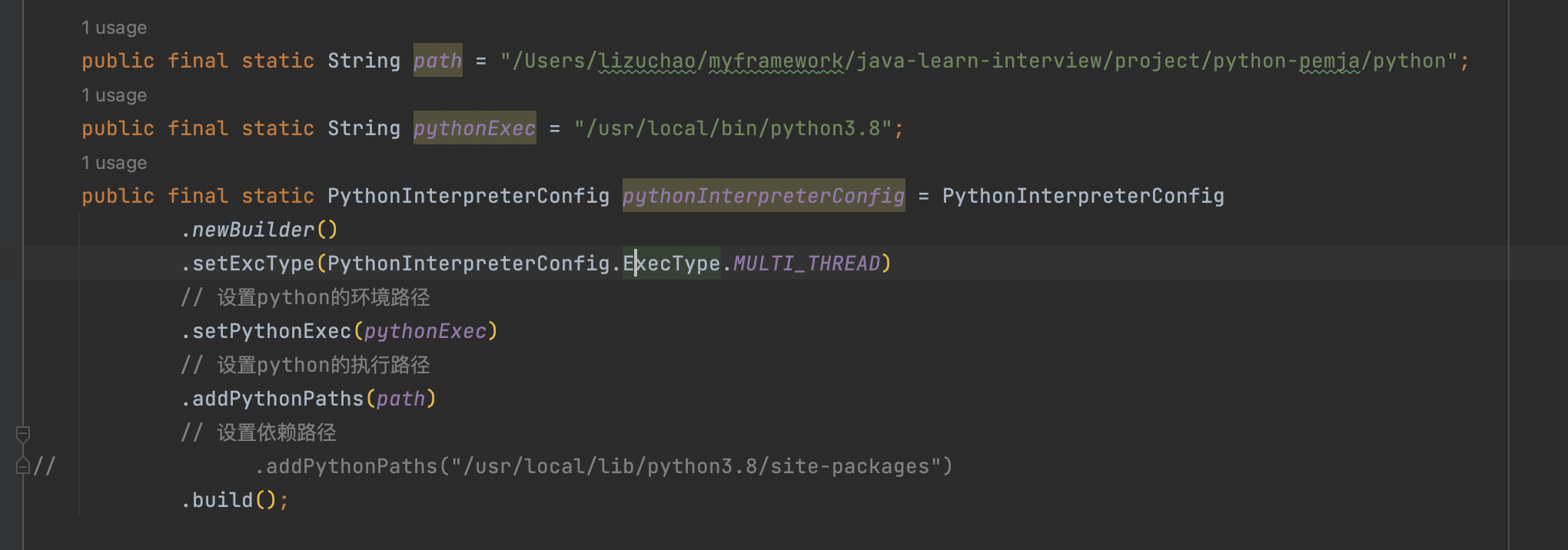Click the 设置python的执行路径 comment line

[323, 365]
